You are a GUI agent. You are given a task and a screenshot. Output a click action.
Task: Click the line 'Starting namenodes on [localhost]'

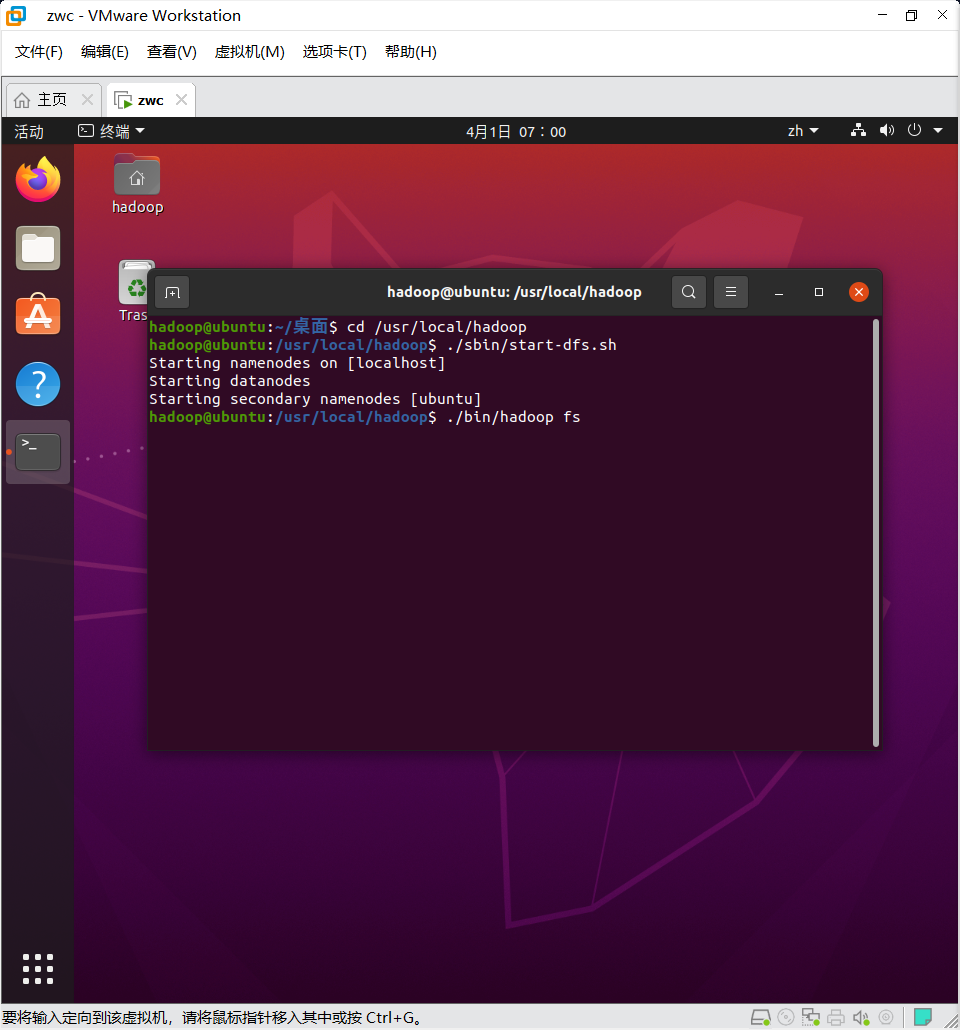point(297,363)
